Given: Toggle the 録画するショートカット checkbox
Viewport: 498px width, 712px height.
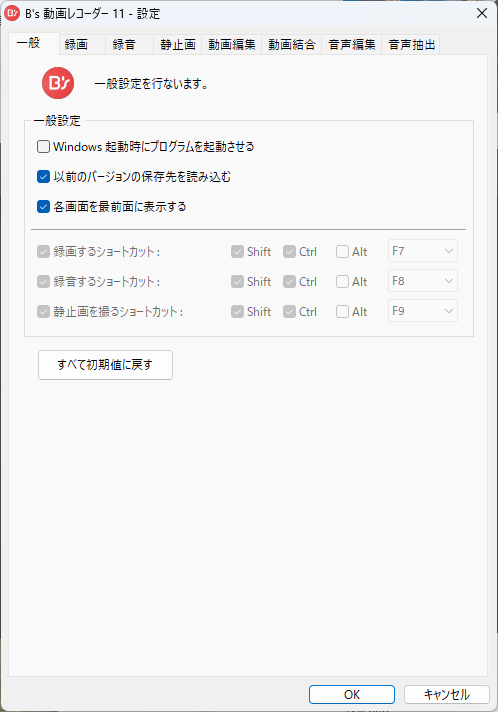Looking at the screenshot, I should coord(43,252).
